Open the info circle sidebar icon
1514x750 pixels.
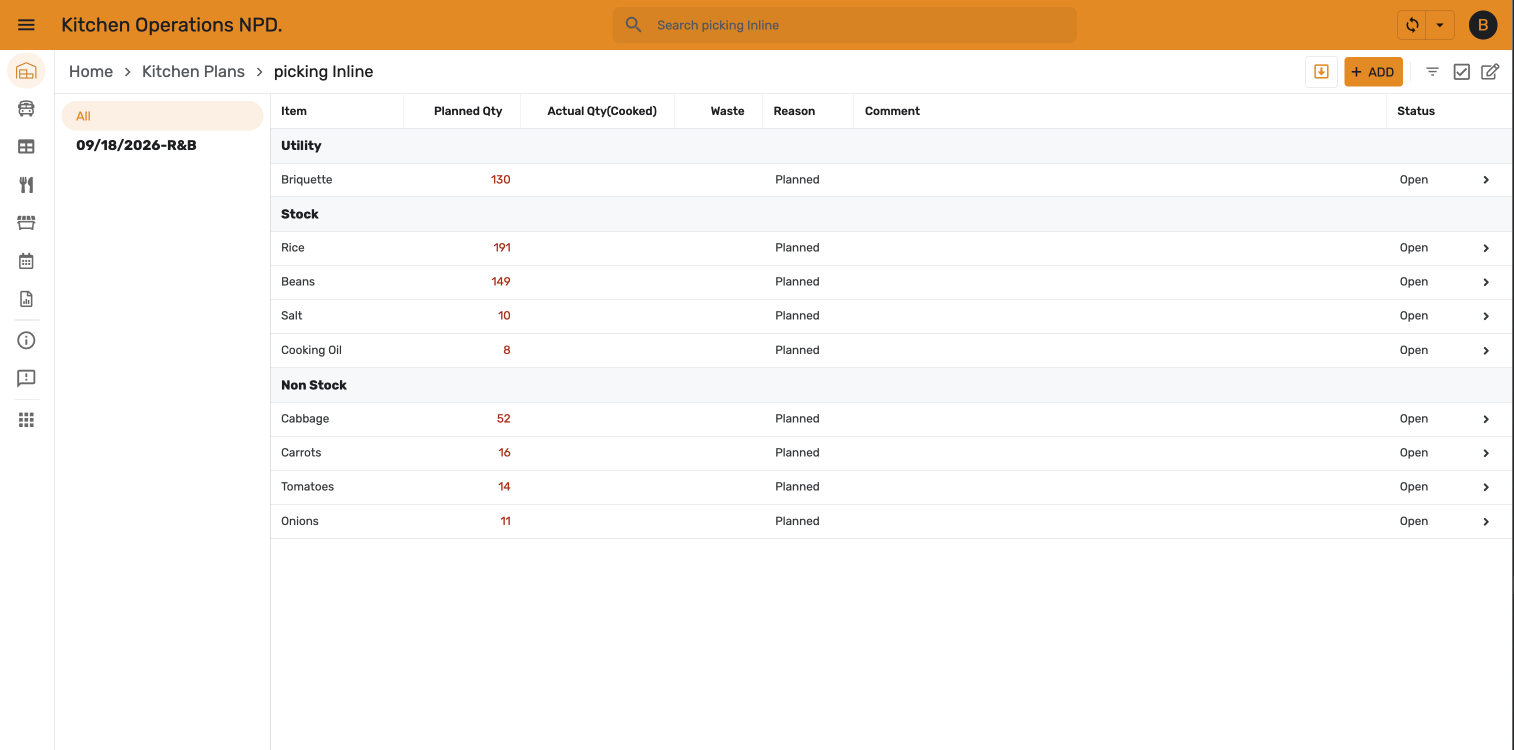pos(26,340)
